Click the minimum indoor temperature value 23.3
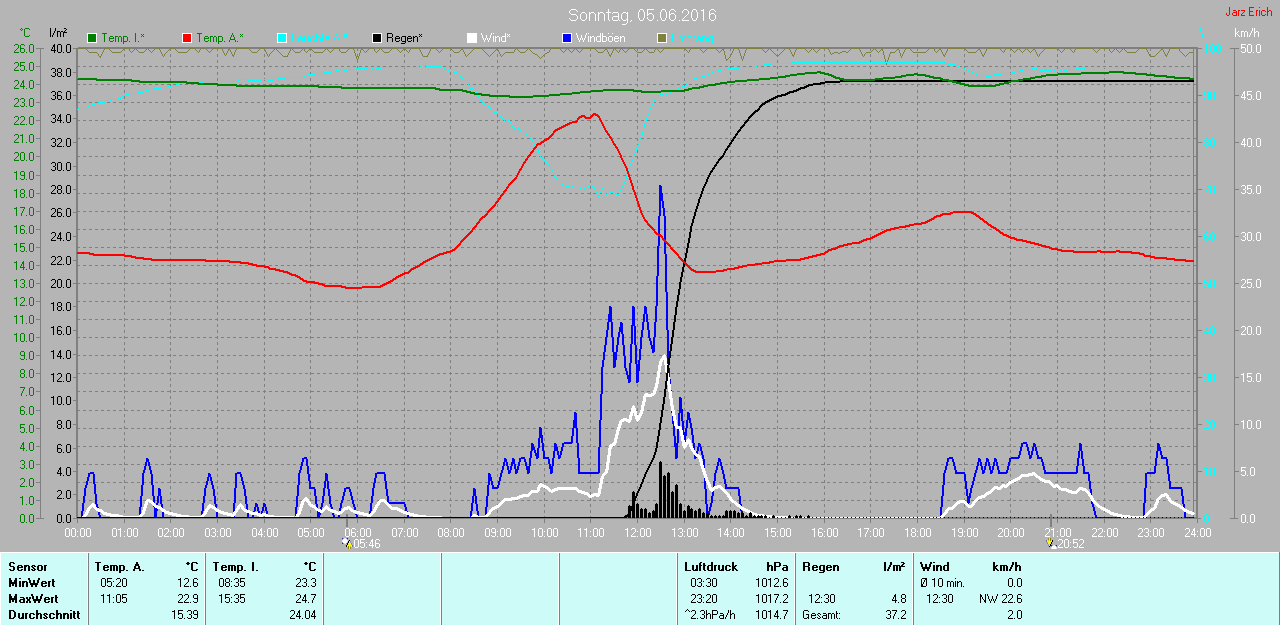The height and width of the screenshot is (625, 1280). tap(305, 583)
